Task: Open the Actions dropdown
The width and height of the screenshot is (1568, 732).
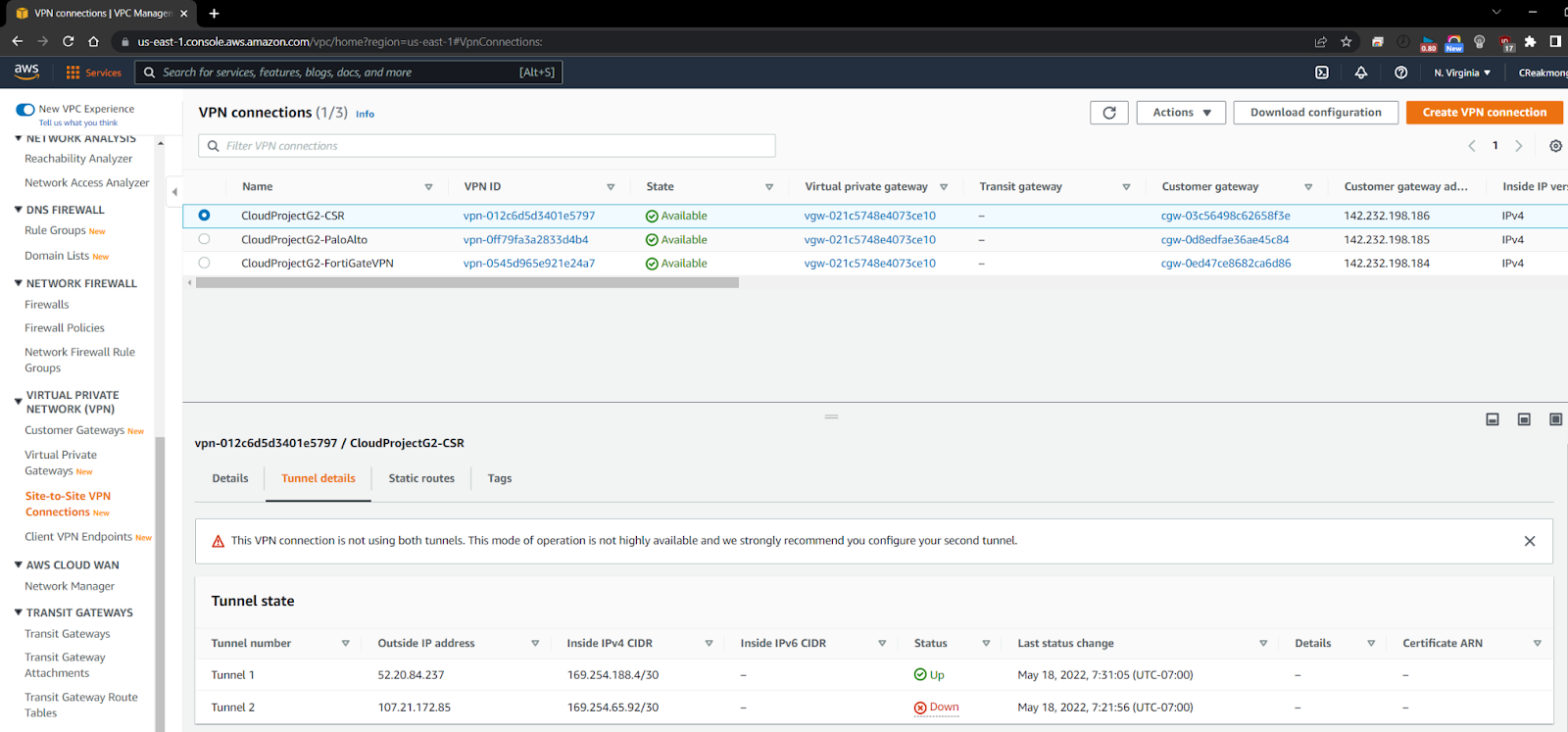Action: point(1181,113)
